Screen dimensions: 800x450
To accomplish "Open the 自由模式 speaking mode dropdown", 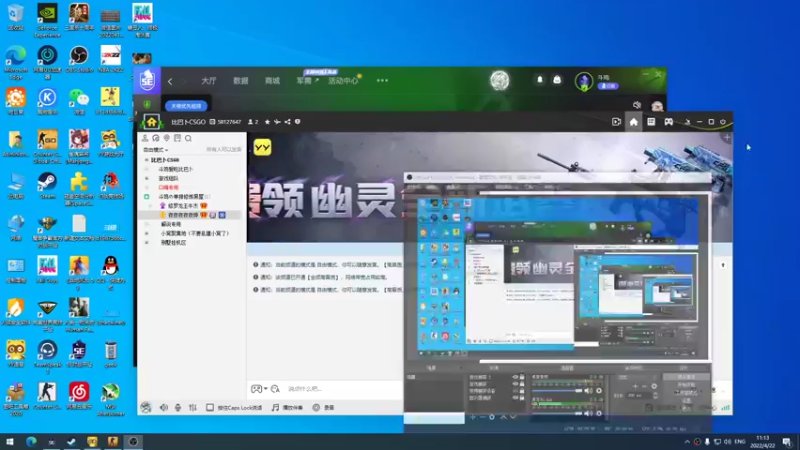I will (x=156, y=149).
